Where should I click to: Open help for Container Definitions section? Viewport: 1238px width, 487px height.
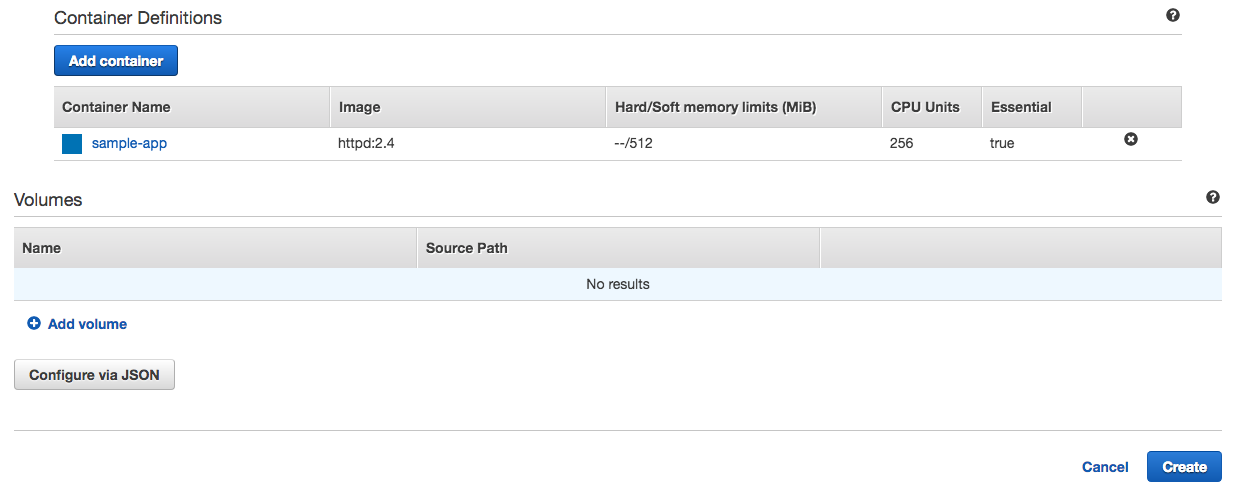click(1173, 16)
